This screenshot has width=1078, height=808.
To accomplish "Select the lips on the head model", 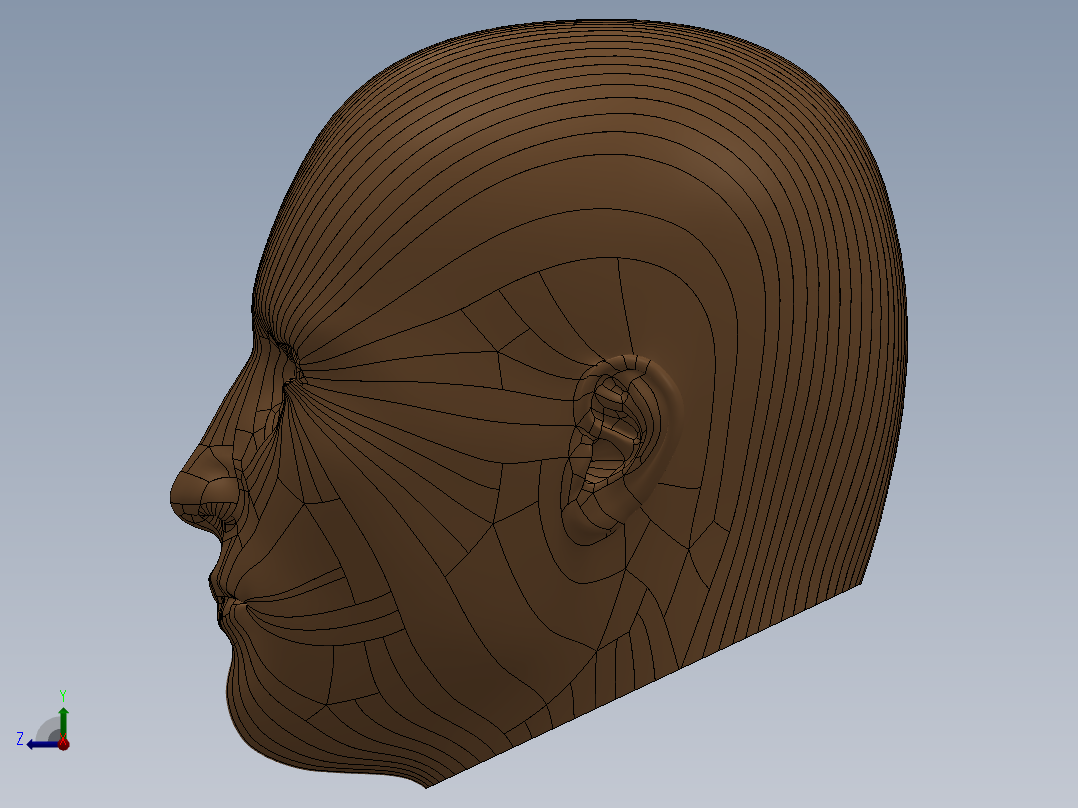I will [226, 600].
